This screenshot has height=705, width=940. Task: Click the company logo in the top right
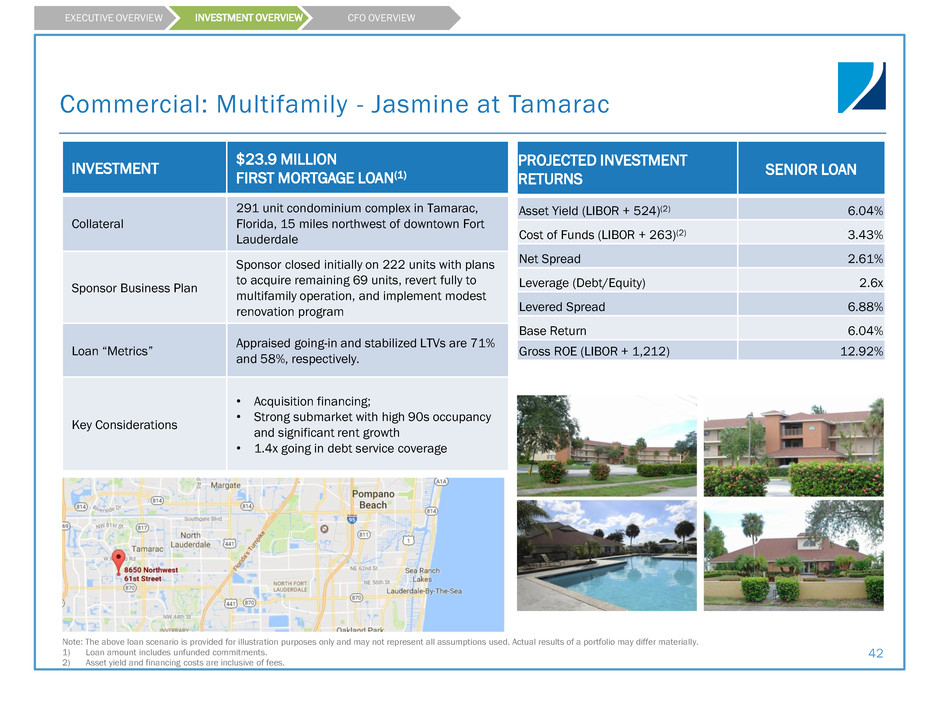[861, 86]
